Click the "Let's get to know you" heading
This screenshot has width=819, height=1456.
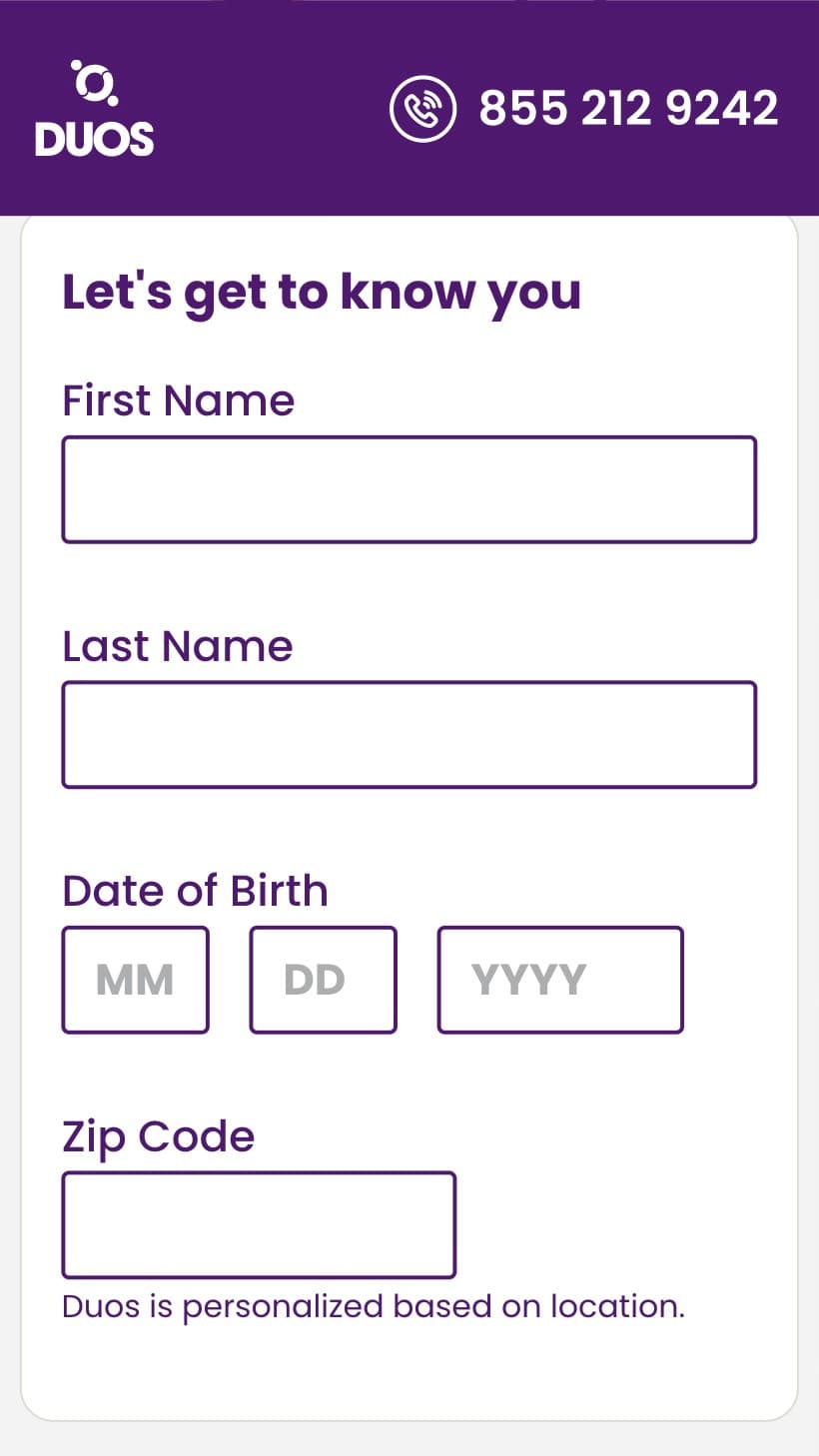coord(322,293)
